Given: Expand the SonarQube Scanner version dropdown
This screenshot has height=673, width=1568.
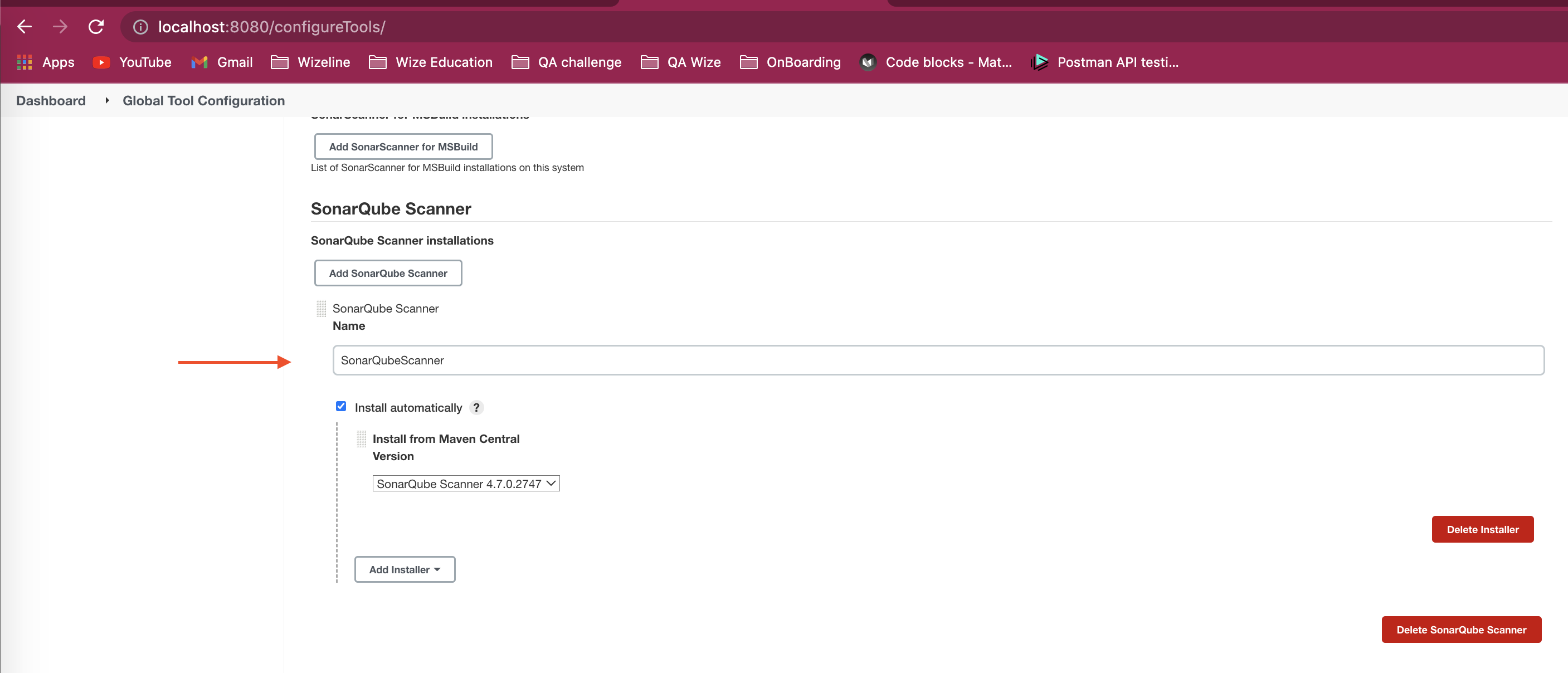Looking at the screenshot, I should [x=465, y=483].
